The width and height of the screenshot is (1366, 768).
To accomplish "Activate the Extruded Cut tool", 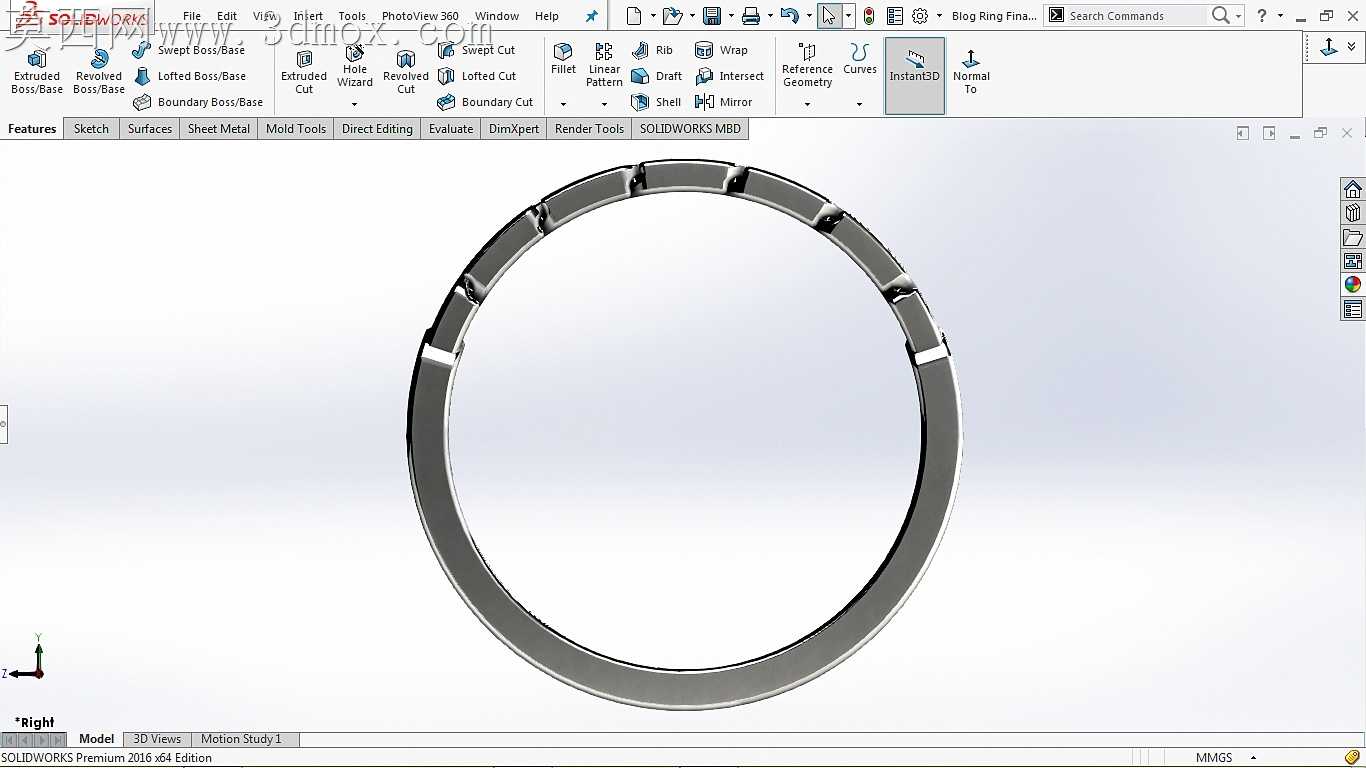I will [304, 71].
